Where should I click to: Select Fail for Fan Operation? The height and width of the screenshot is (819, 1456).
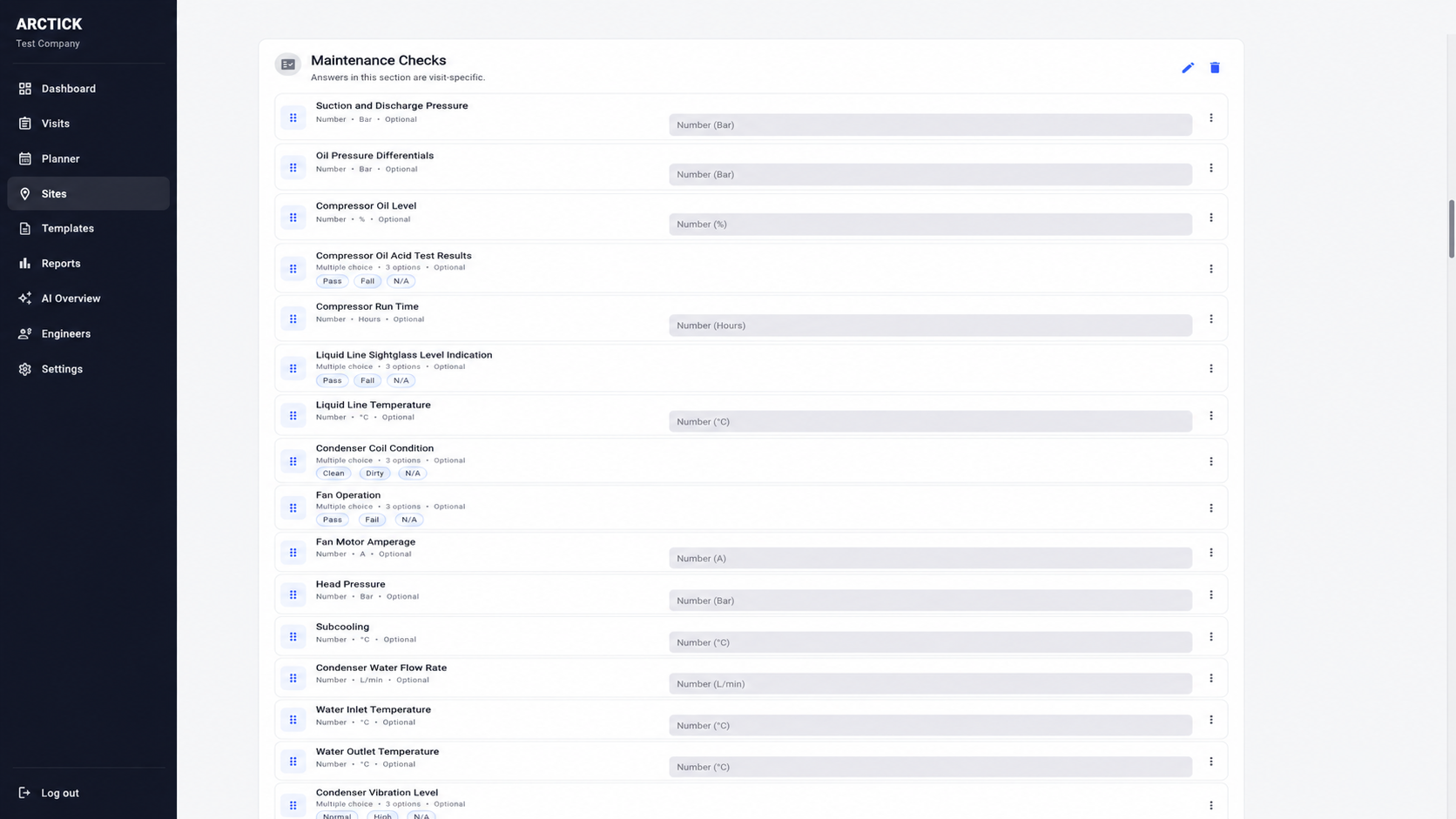point(372,520)
